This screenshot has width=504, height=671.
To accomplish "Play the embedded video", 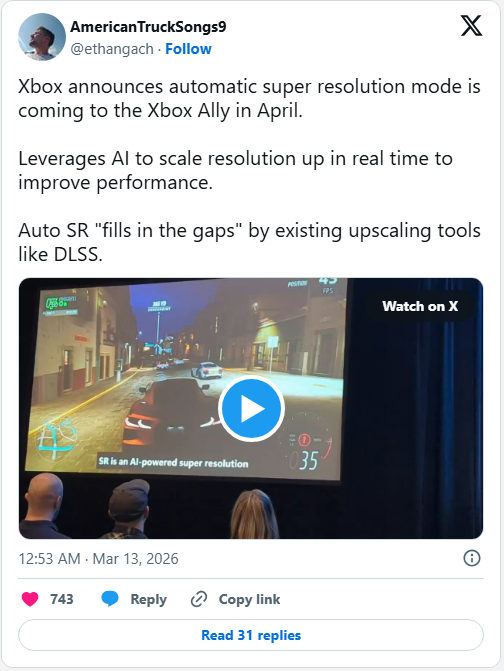I will click(x=251, y=408).
